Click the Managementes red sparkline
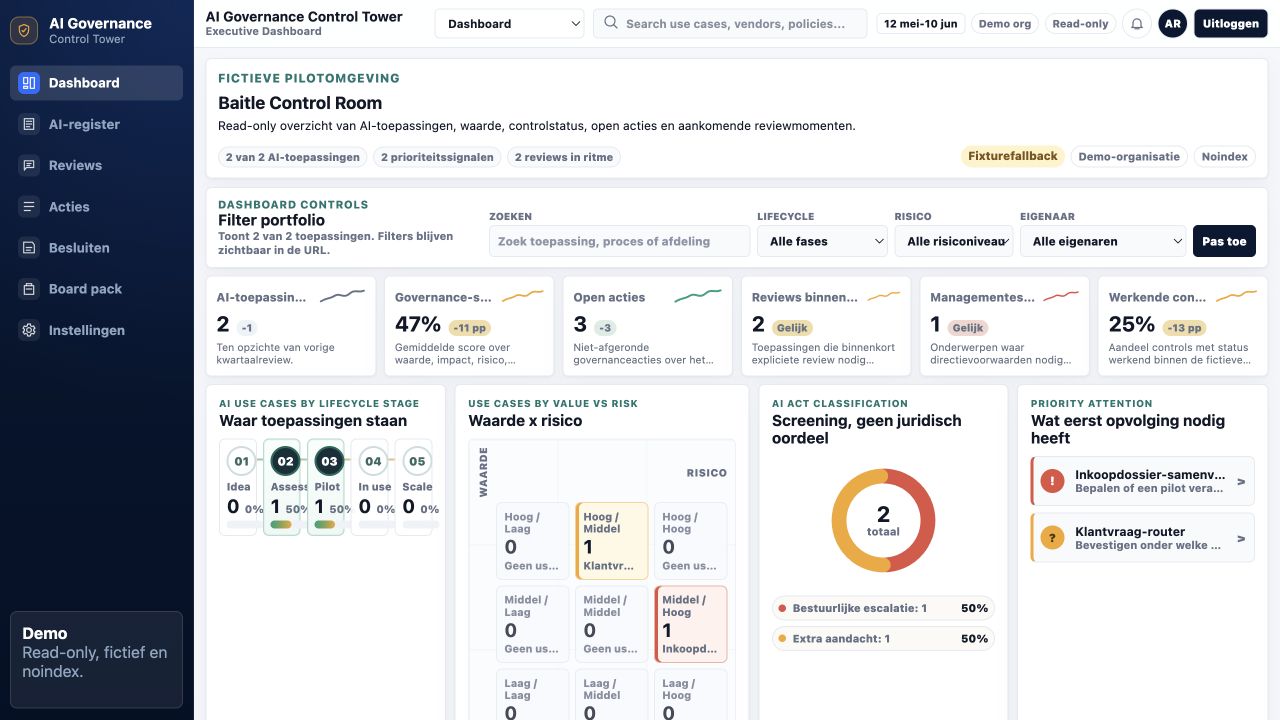The image size is (1280, 720). [1061, 296]
